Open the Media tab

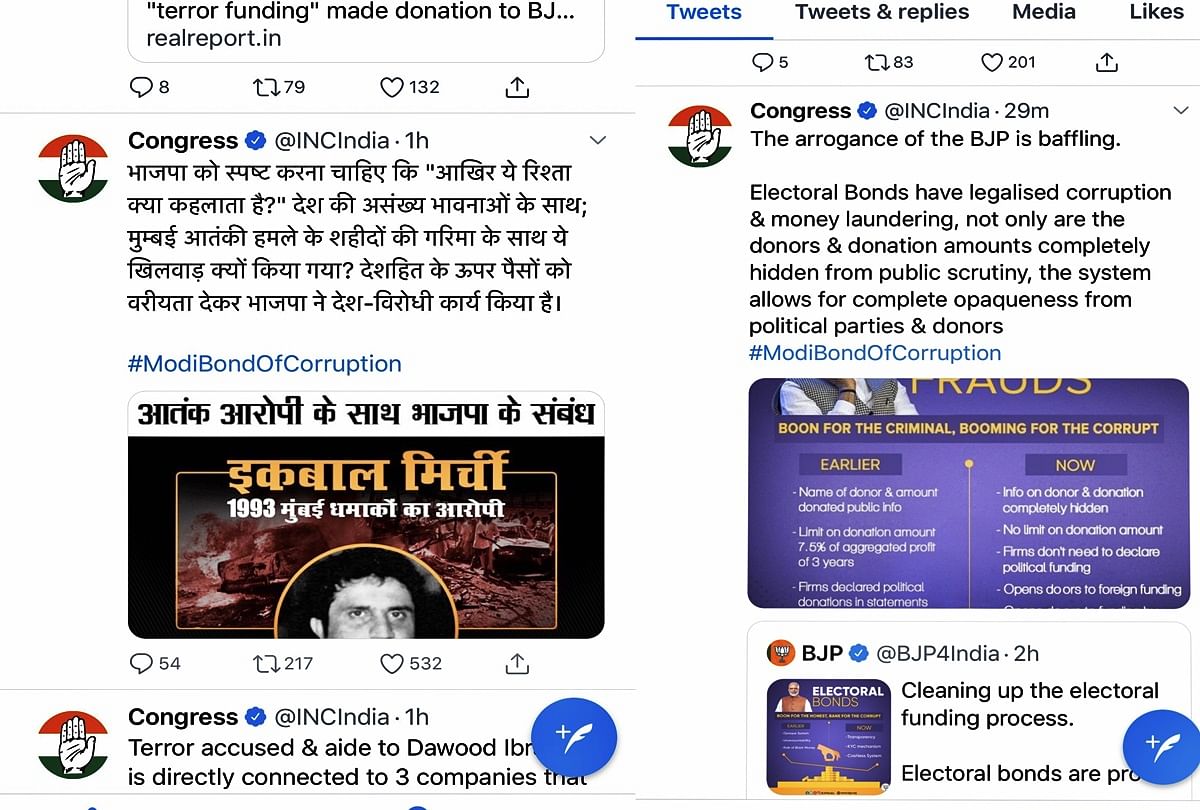pyautogui.click(x=1044, y=12)
